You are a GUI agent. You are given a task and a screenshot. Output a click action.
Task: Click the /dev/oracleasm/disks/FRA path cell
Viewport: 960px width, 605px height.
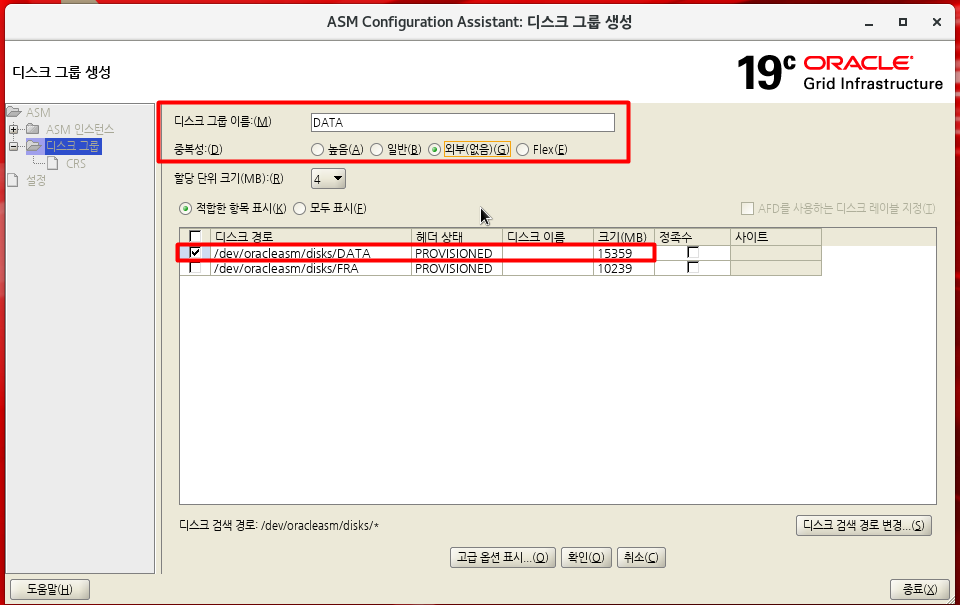[311, 268]
